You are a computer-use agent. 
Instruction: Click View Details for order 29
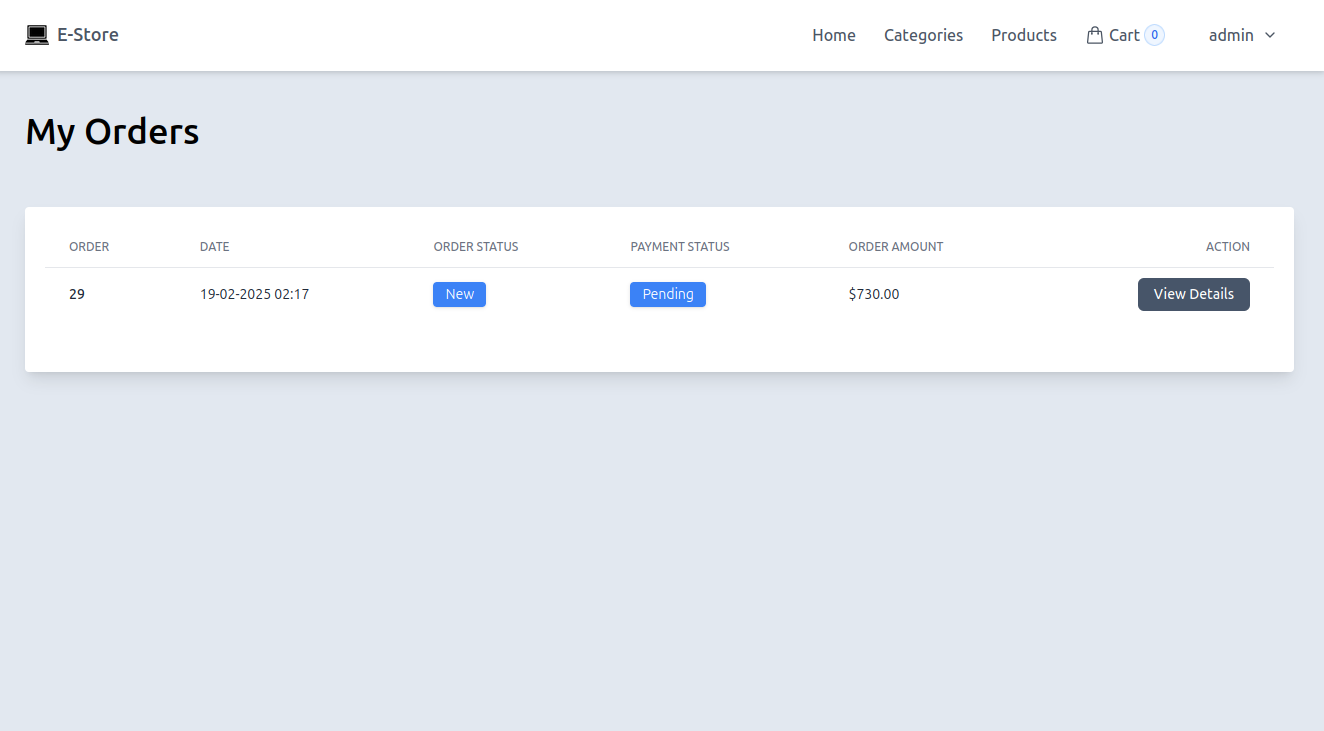(1193, 294)
